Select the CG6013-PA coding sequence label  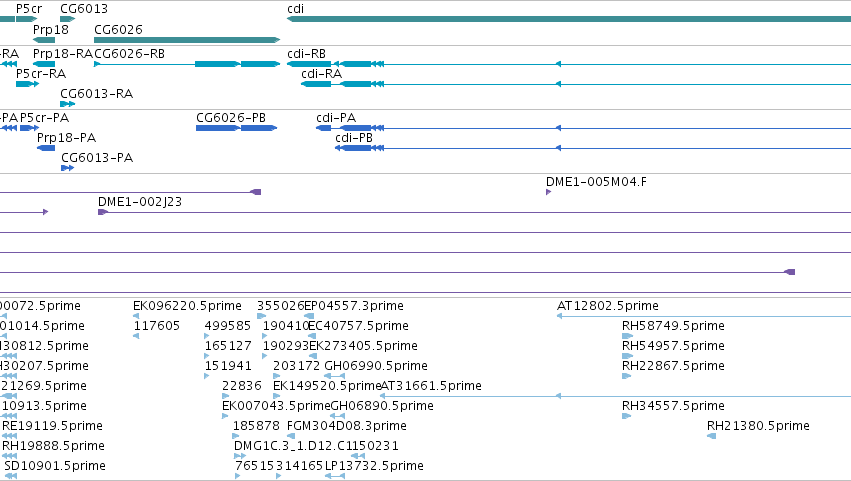pos(97,158)
